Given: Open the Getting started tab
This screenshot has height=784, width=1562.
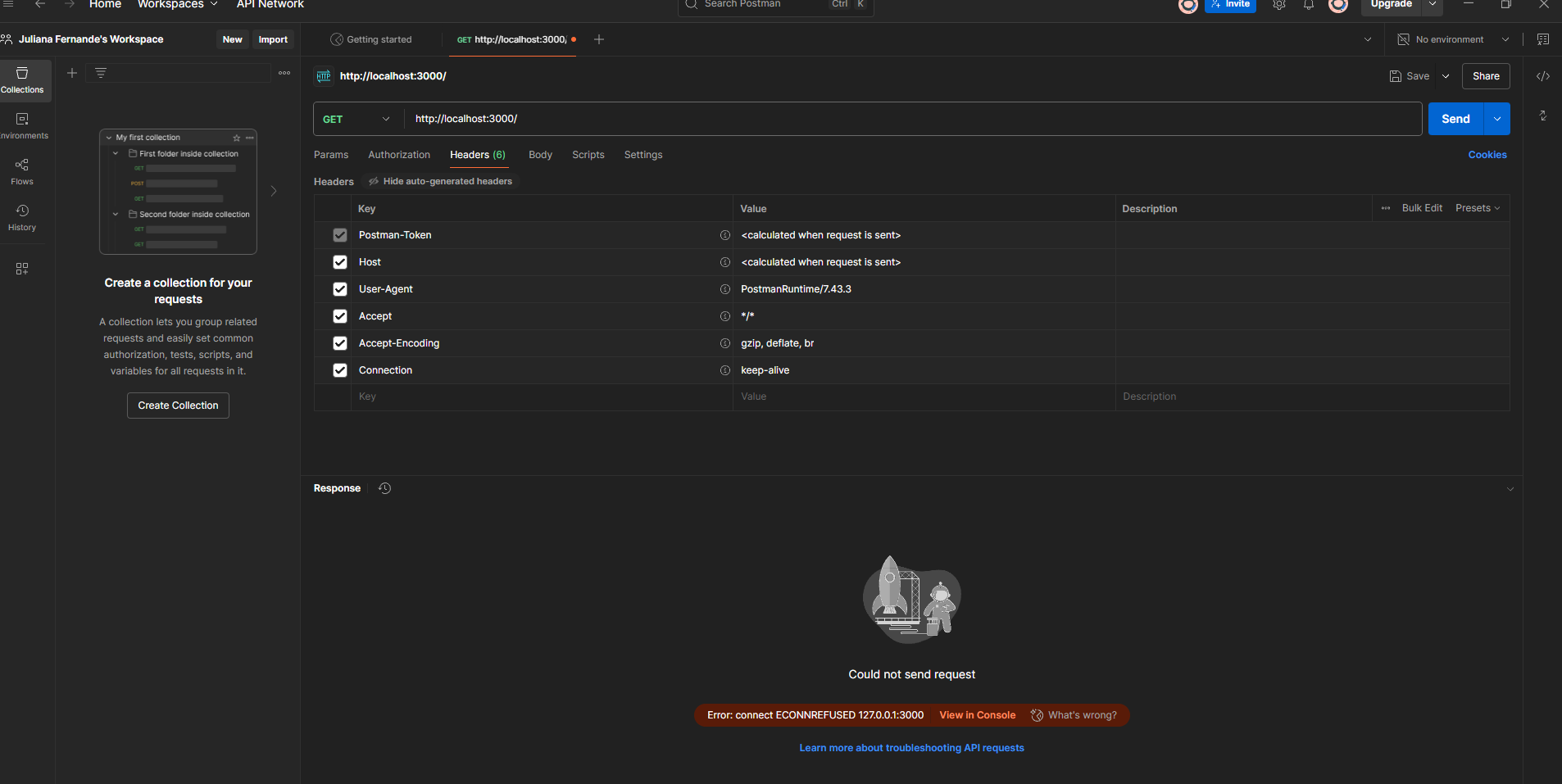Looking at the screenshot, I should coord(371,39).
